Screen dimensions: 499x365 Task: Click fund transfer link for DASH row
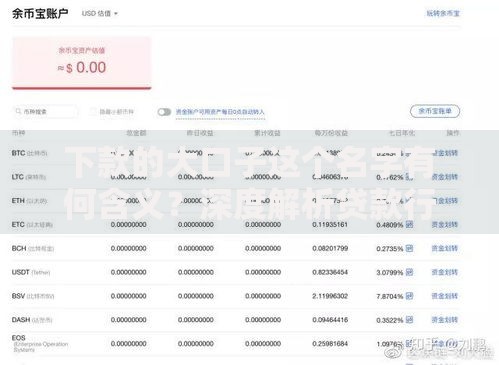coord(445,320)
